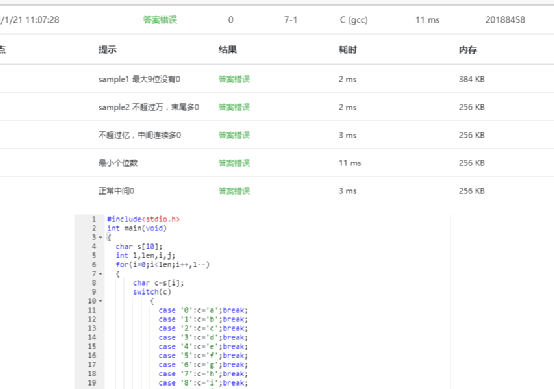The height and width of the screenshot is (389, 554).
Task: Click the compiler label C (gcc)
Action: point(354,20)
